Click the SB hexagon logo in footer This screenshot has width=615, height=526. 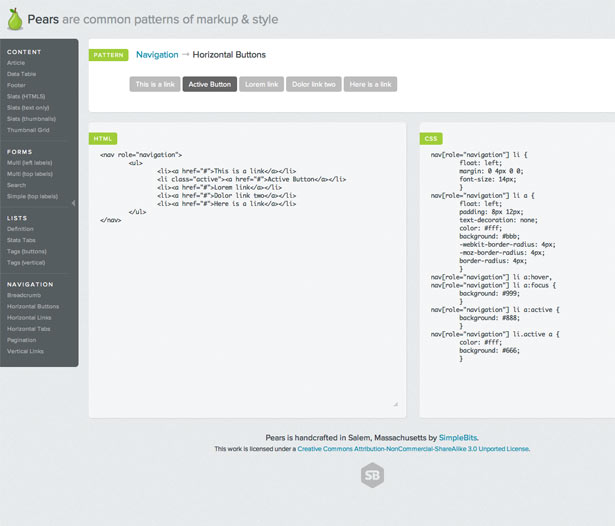372,475
